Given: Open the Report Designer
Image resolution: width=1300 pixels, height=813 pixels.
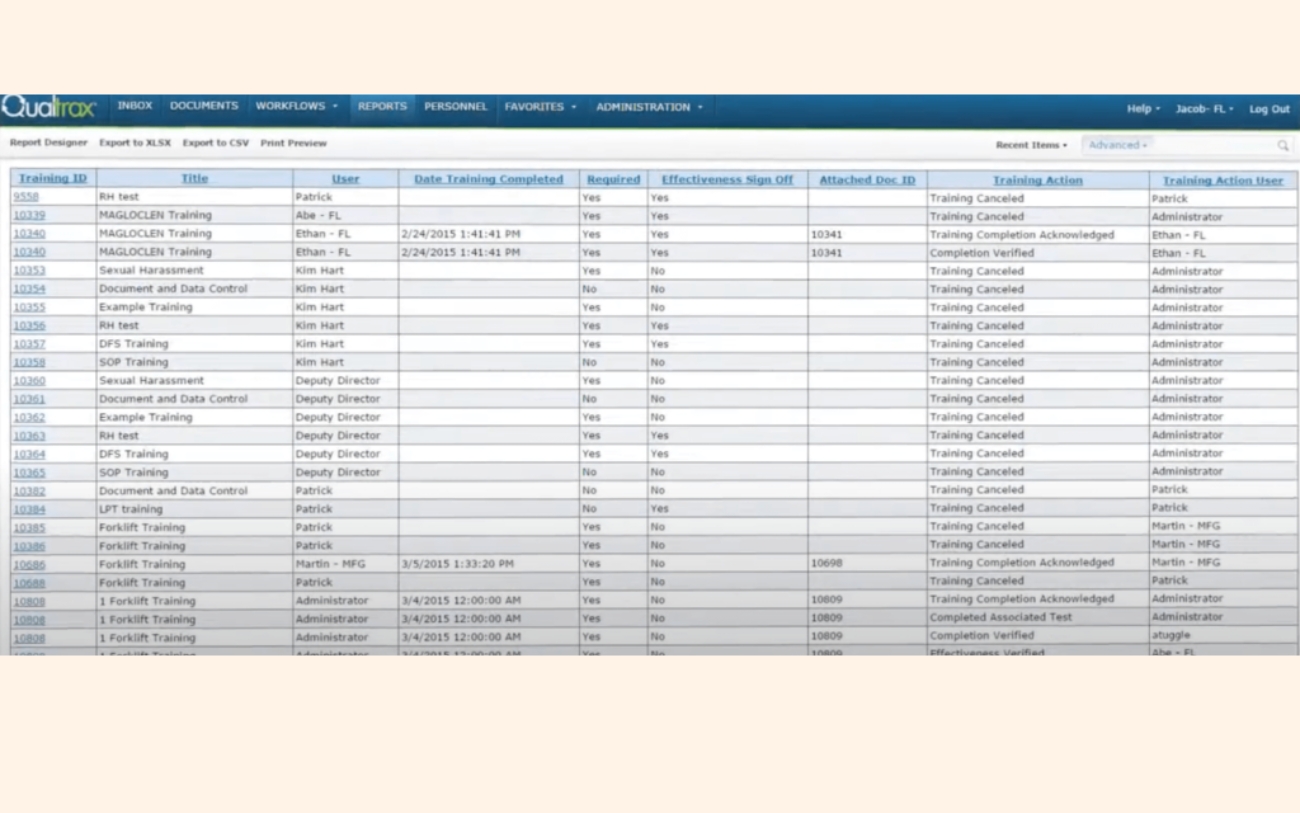Looking at the screenshot, I should [49, 143].
